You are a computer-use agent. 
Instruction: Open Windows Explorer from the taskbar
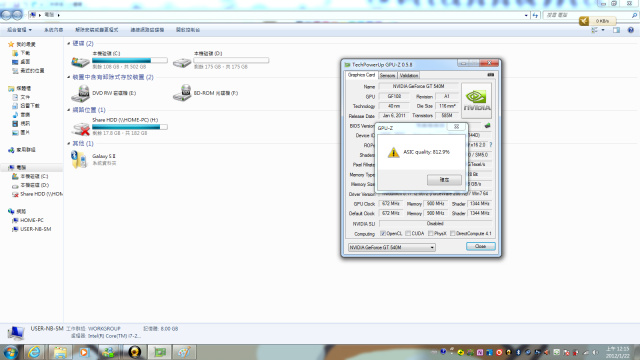click(x=60, y=352)
